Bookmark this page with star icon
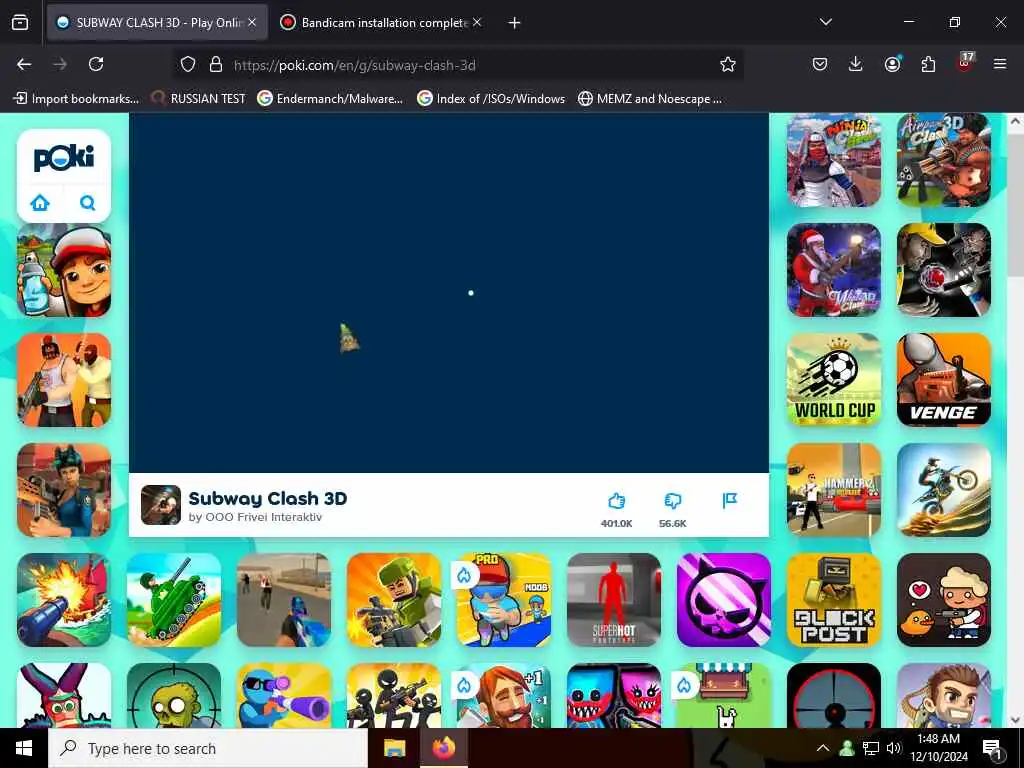The image size is (1024, 768). [728, 64]
